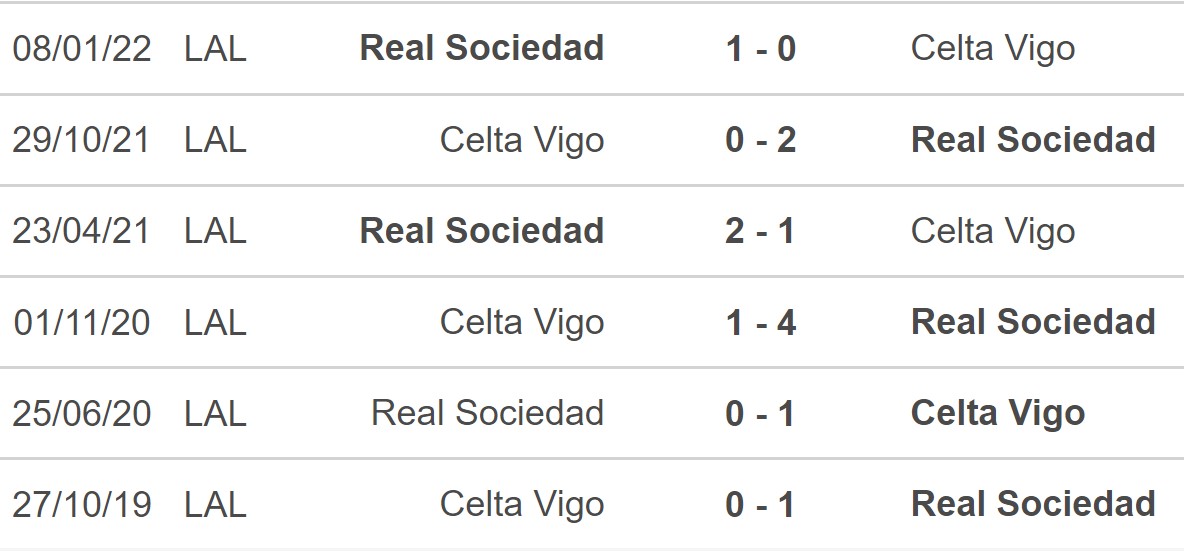1184x555 pixels.
Task: Click the date 08/01/22
Action: click(82, 48)
